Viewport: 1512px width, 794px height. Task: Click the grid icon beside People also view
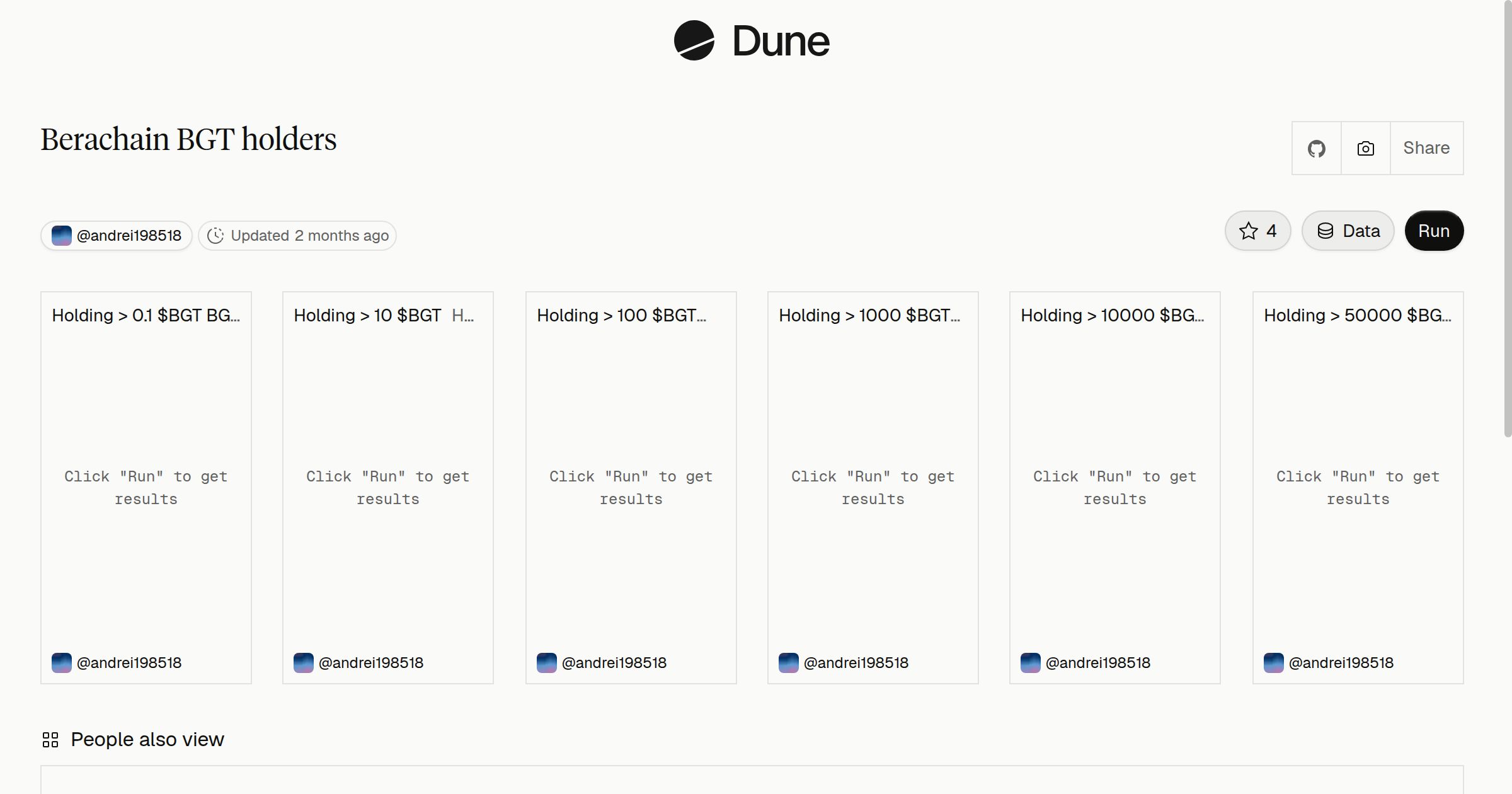tap(50, 740)
